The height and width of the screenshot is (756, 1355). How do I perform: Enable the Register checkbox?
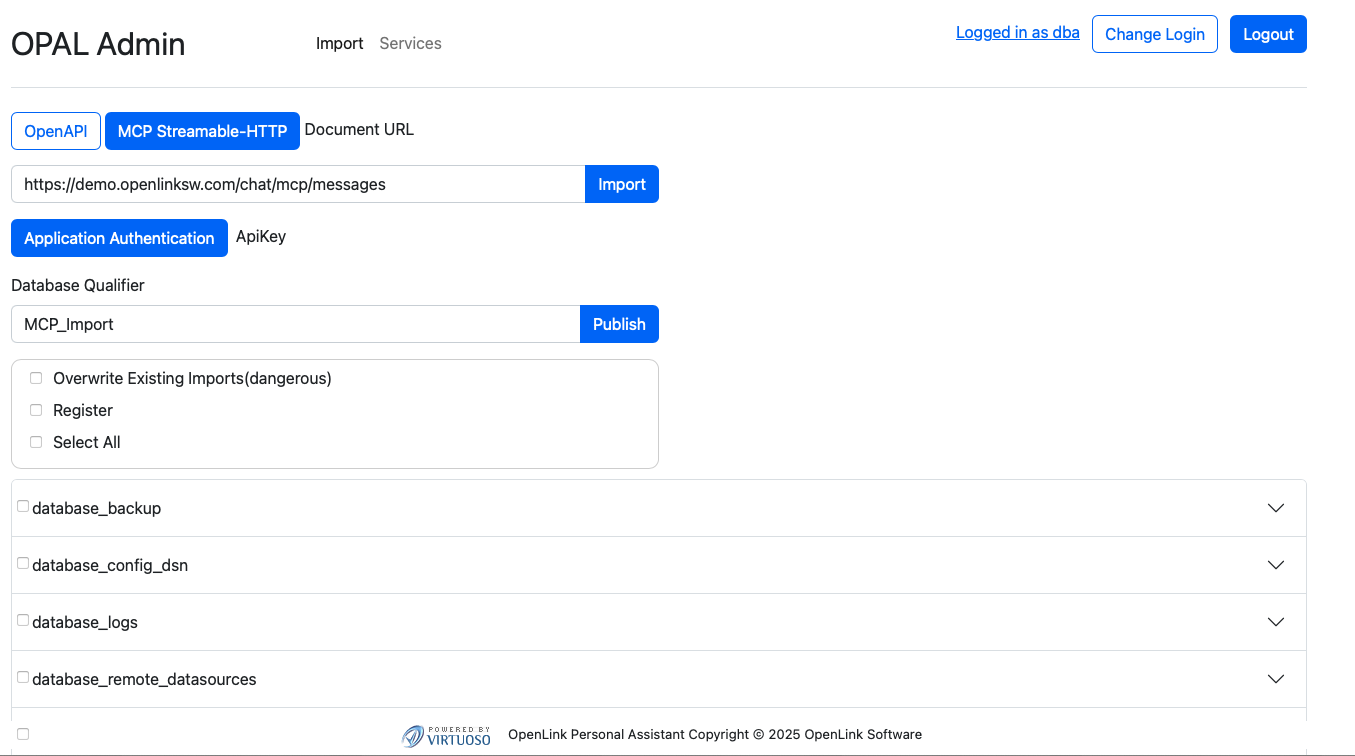point(36,410)
